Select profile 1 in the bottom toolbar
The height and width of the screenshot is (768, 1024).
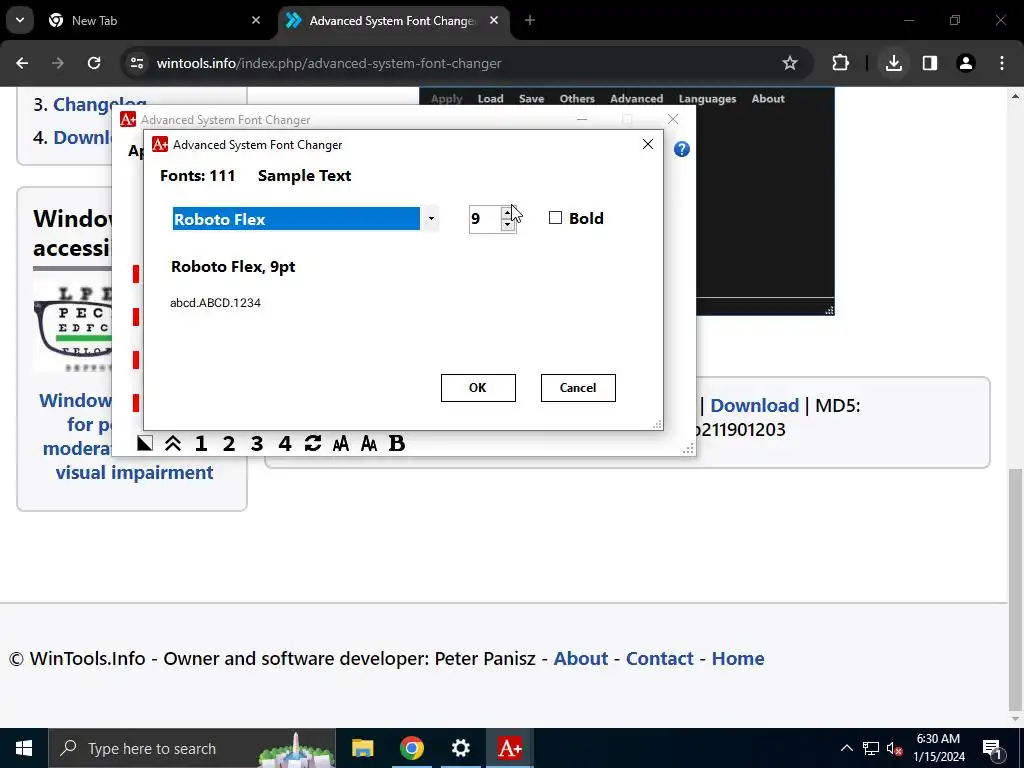point(200,443)
